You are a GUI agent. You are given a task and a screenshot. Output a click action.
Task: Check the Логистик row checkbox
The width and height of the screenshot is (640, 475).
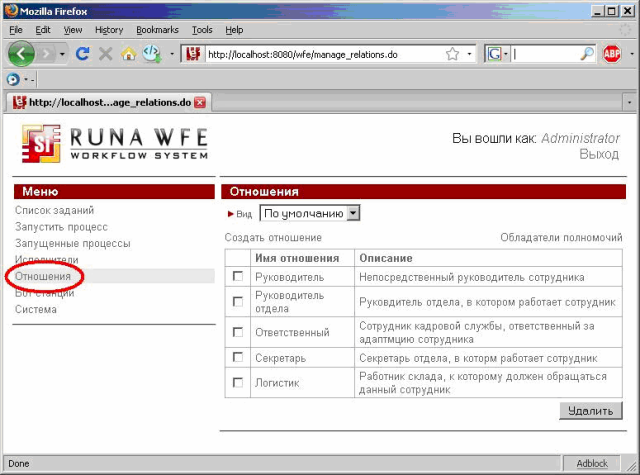[x=238, y=382]
